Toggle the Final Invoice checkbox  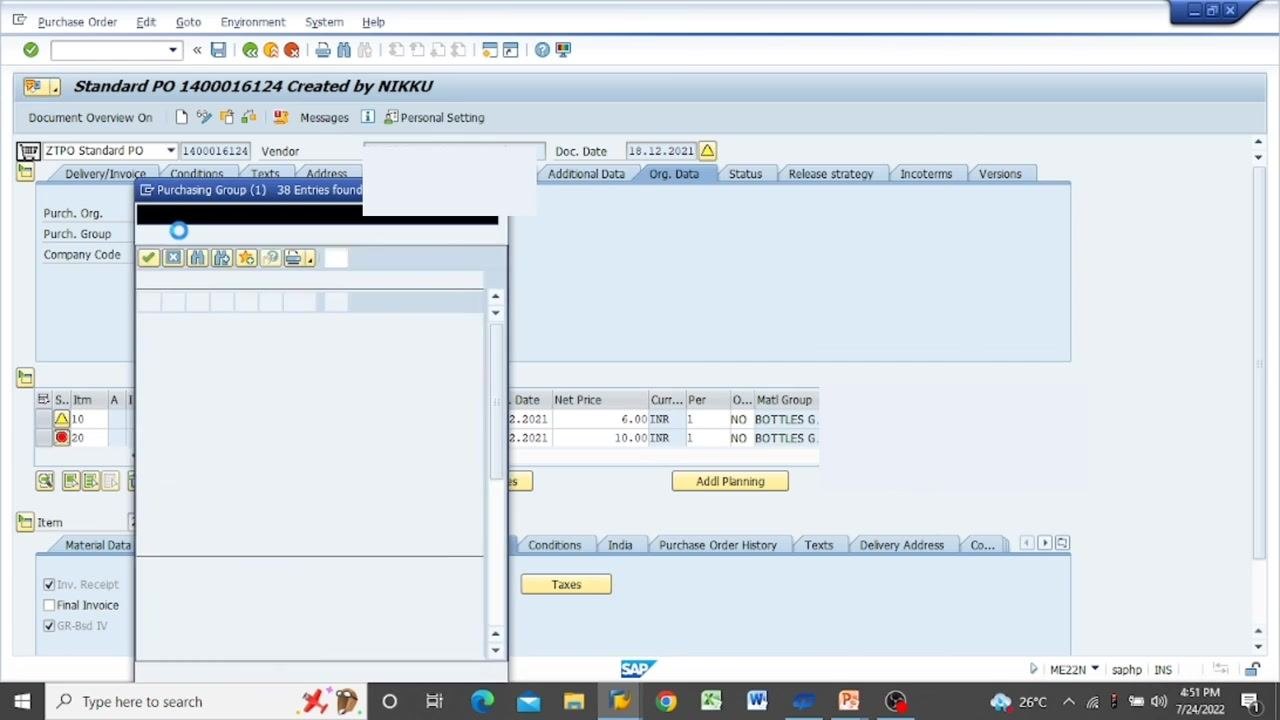[x=49, y=605]
